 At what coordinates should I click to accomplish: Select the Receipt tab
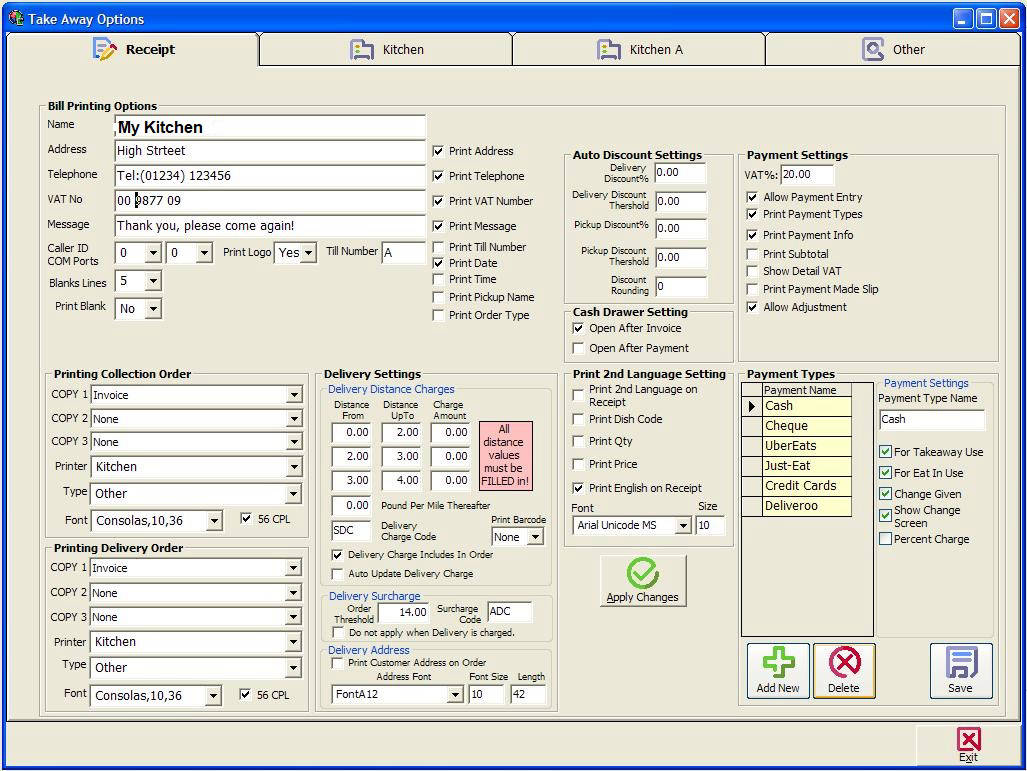[133, 49]
